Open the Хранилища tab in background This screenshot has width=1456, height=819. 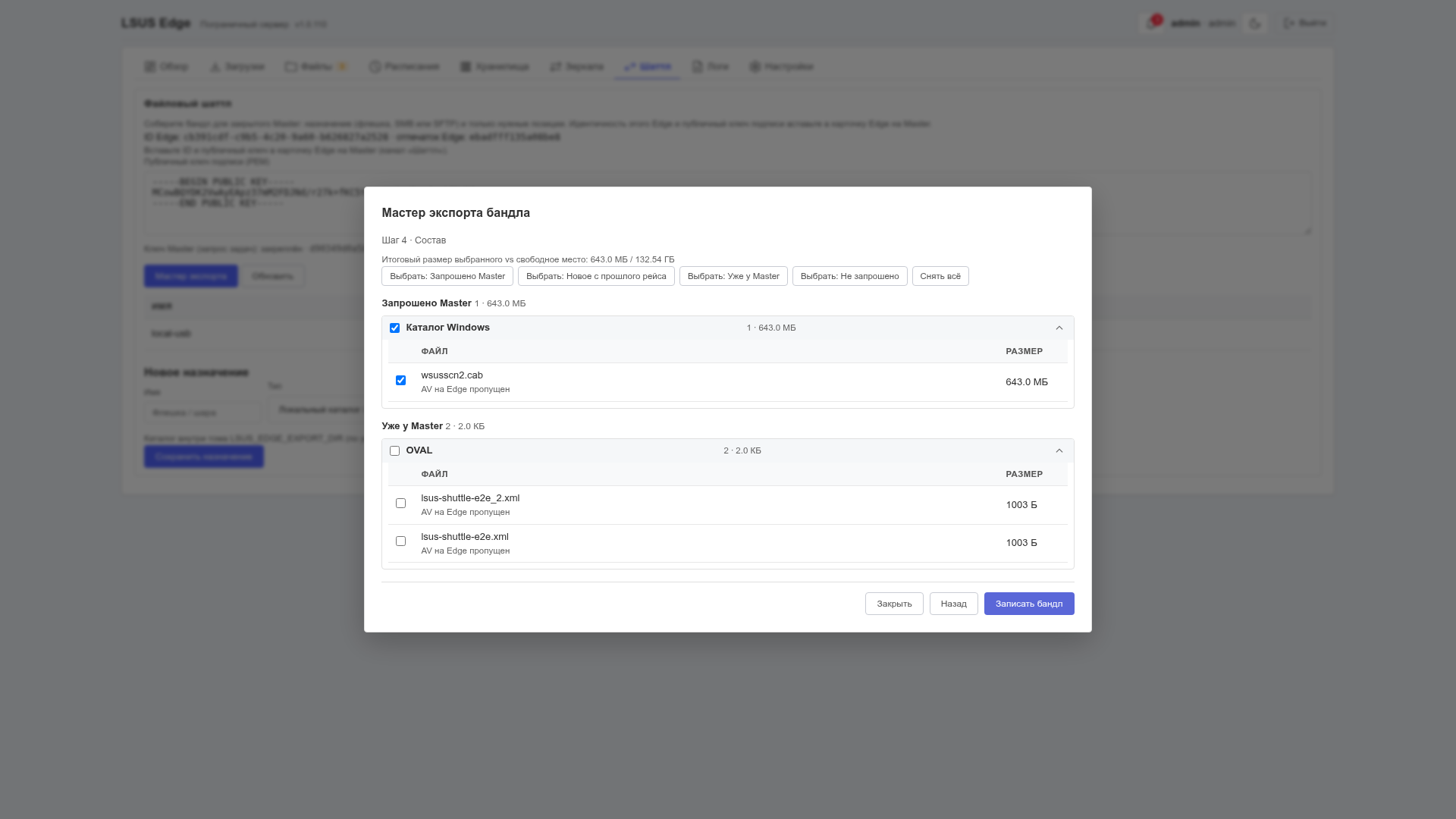(494, 67)
